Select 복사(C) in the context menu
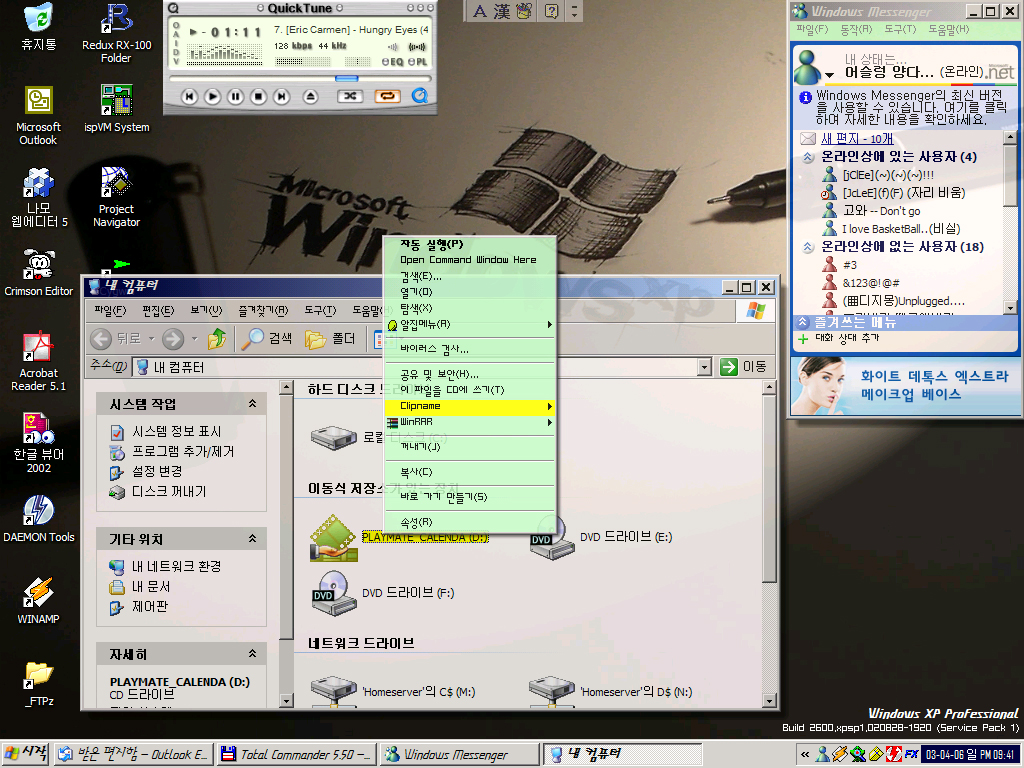 click(x=416, y=472)
